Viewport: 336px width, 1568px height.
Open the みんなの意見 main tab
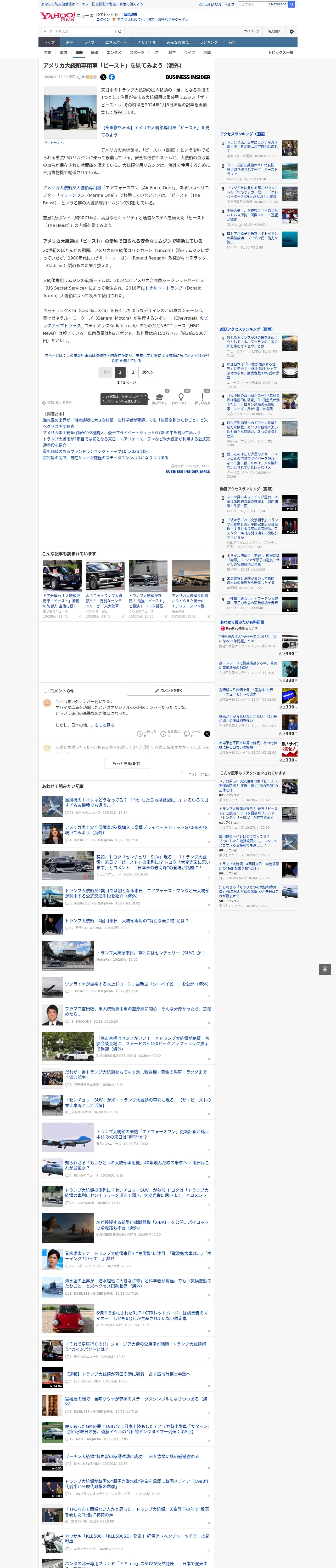[x=177, y=43]
